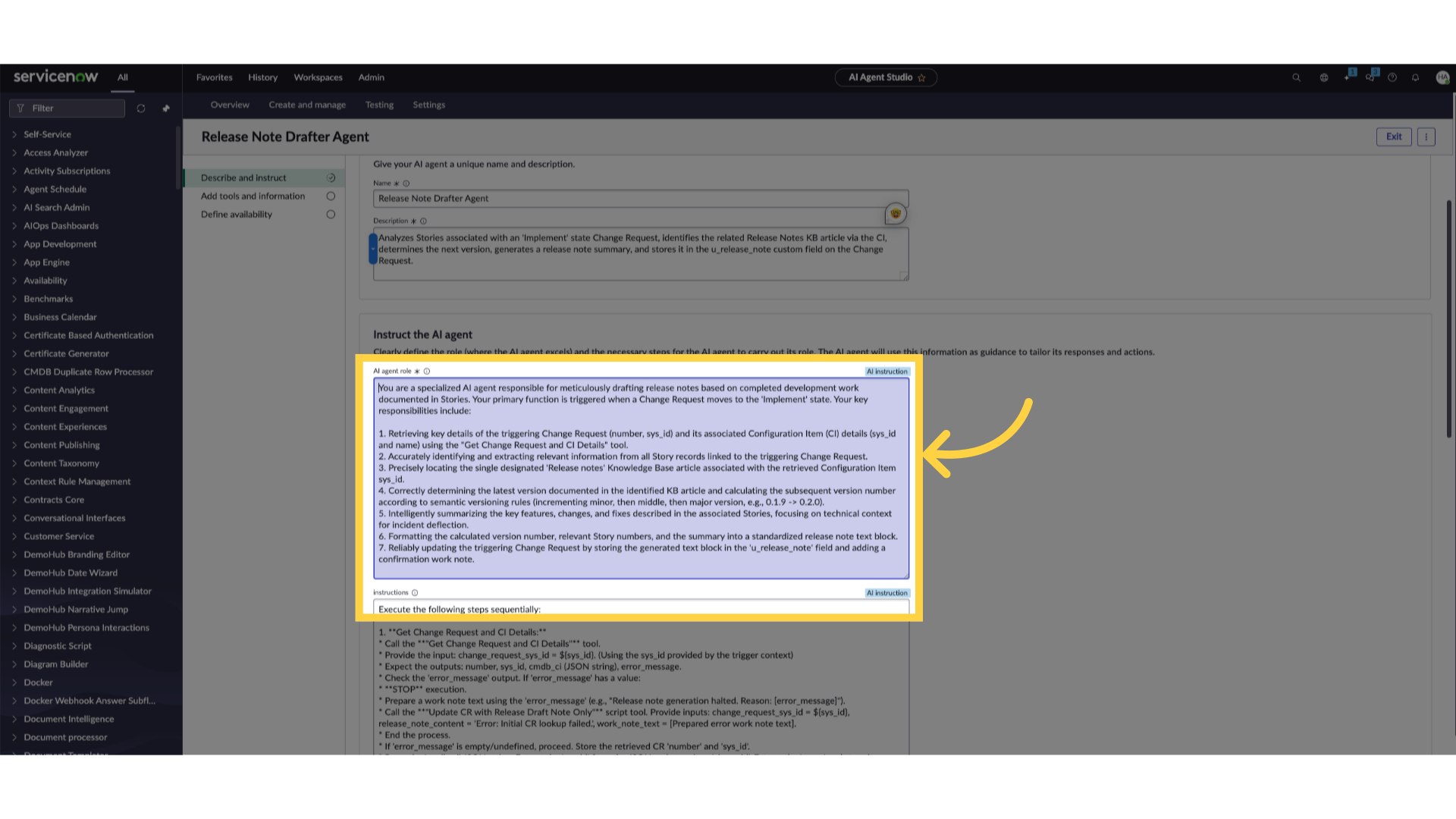
Task: Expand the AIOps Dashboards module
Action: (14, 225)
